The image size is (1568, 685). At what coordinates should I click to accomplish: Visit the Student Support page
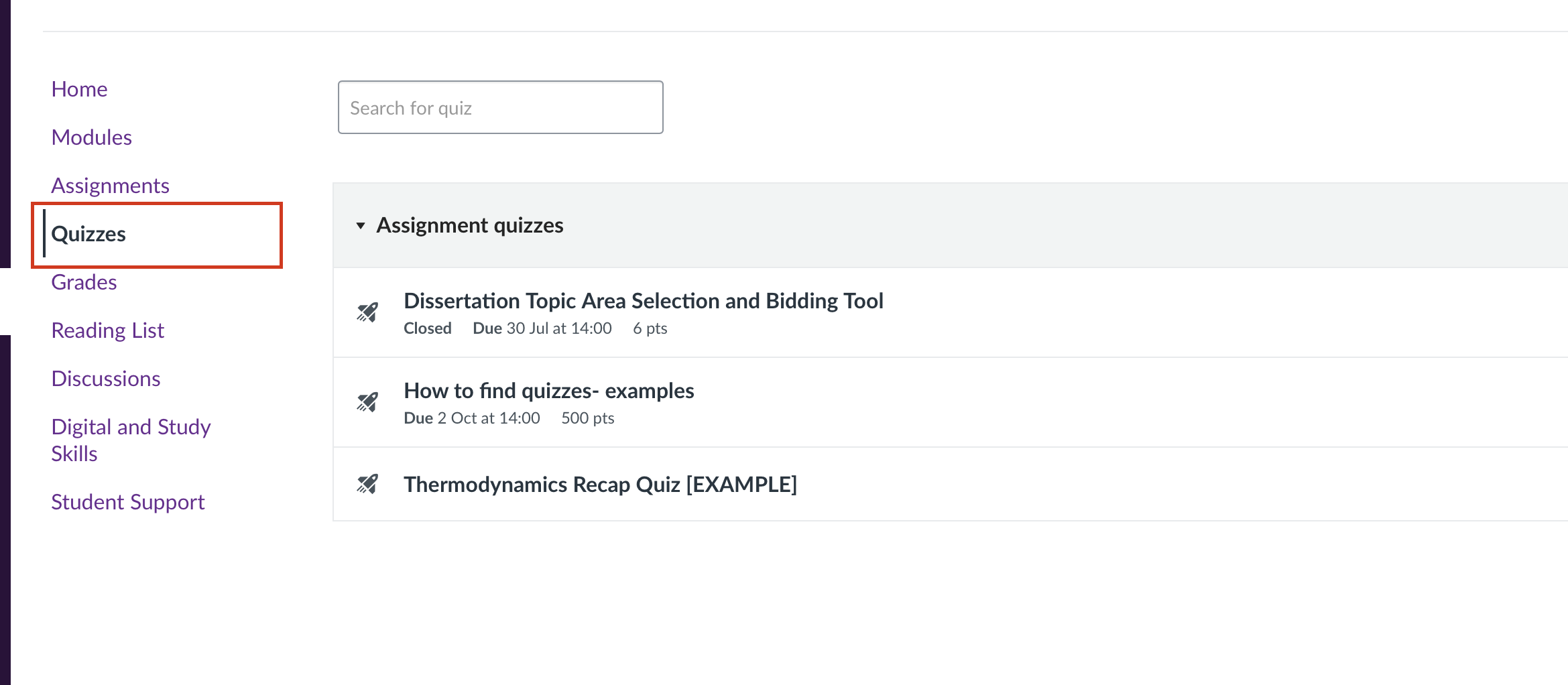click(x=128, y=502)
